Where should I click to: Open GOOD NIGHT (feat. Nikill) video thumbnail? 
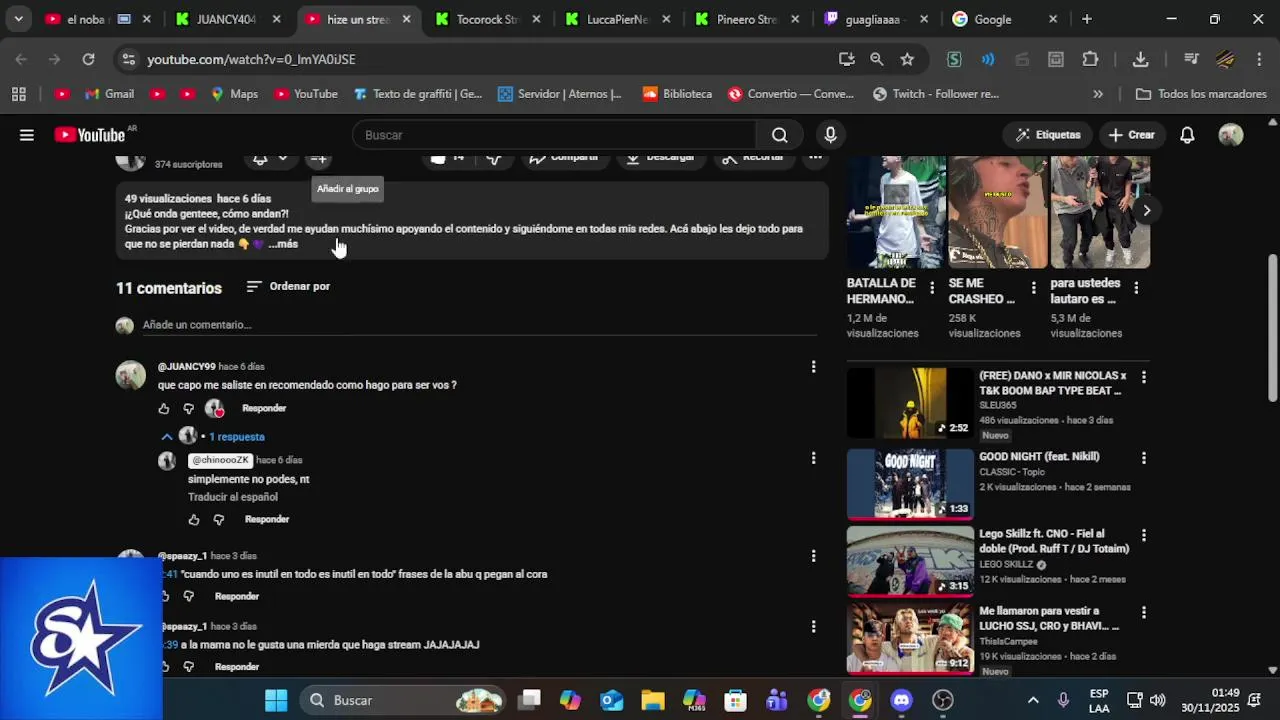tap(910, 484)
